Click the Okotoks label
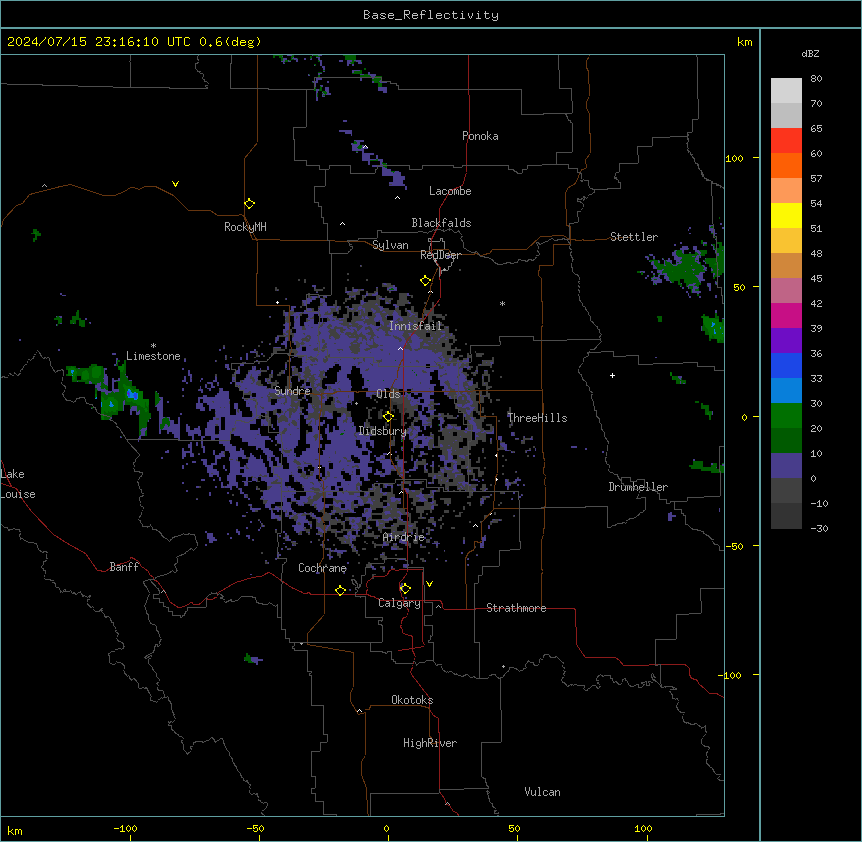The width and height of the screenshot is (862, 842). pos(412,700)
